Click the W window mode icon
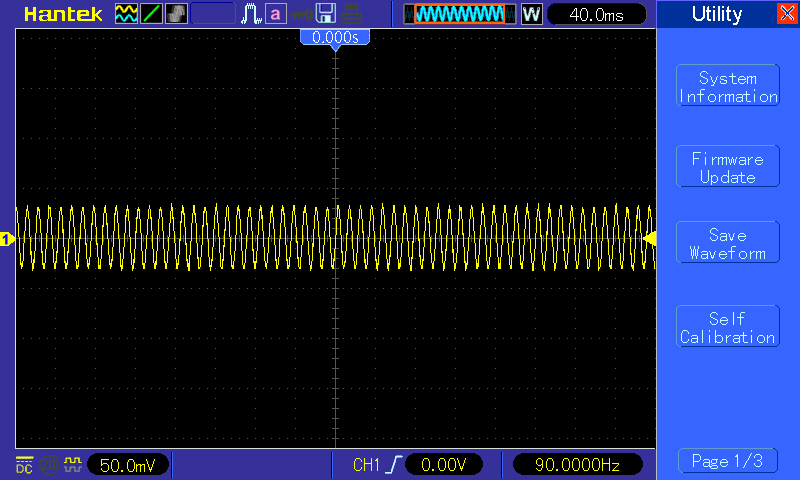Screen dimensions: 800x480 (531, 14)
